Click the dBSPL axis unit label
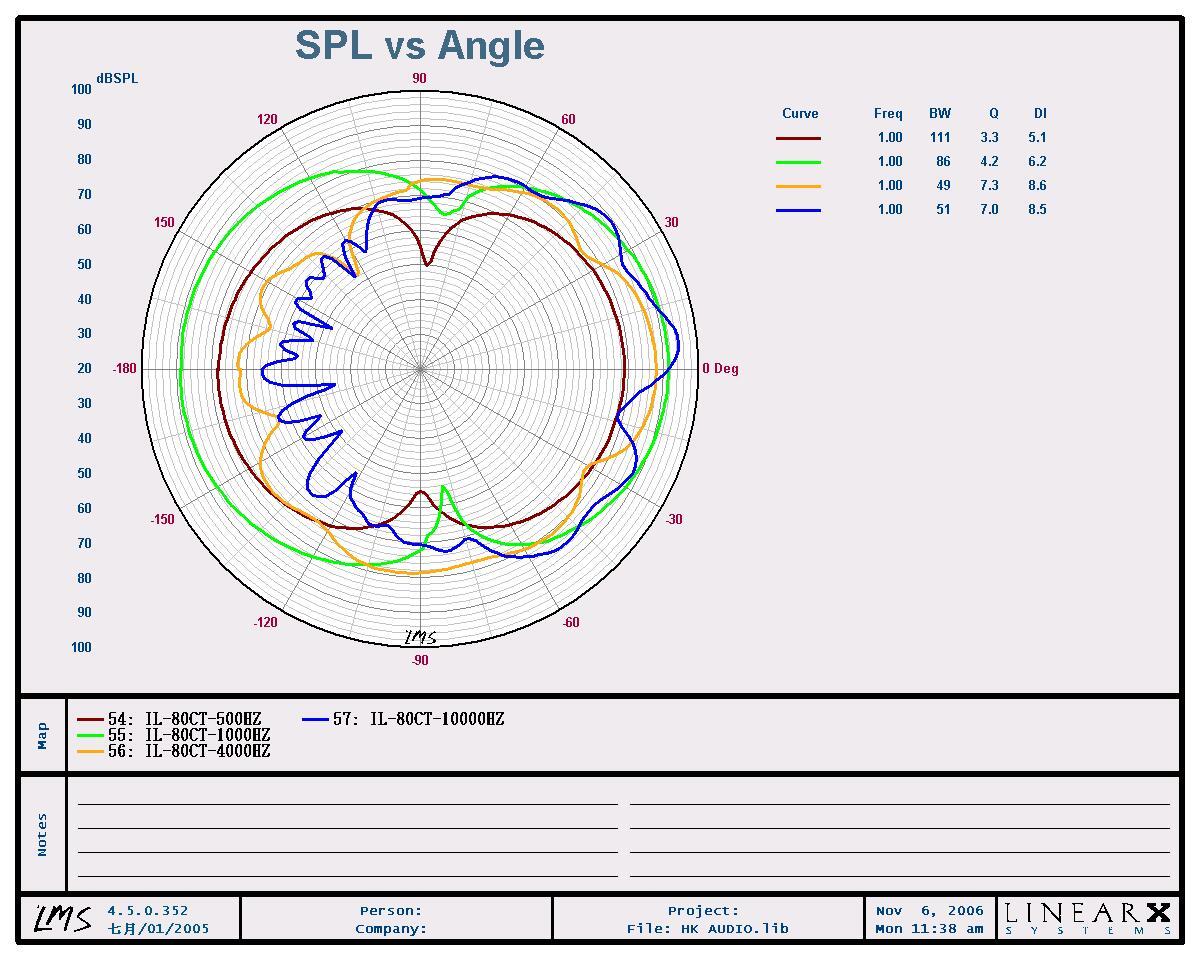Image resolution: width=1200 pixels, height=960 pixels. click(117, 78)
